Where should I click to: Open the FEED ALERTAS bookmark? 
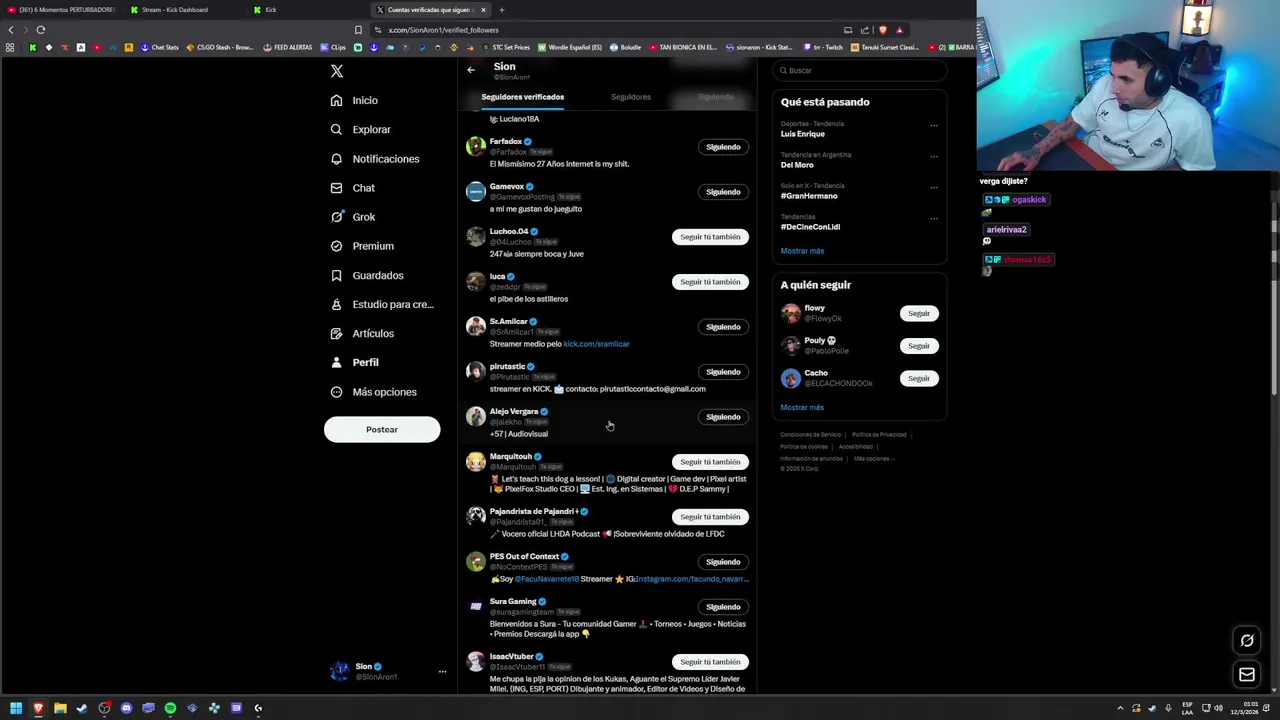[x=288, y=47]
